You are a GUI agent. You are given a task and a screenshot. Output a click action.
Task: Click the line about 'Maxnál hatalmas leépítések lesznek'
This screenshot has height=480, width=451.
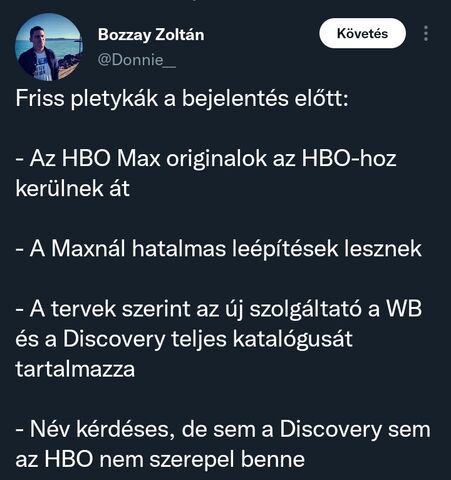(219, 249)
